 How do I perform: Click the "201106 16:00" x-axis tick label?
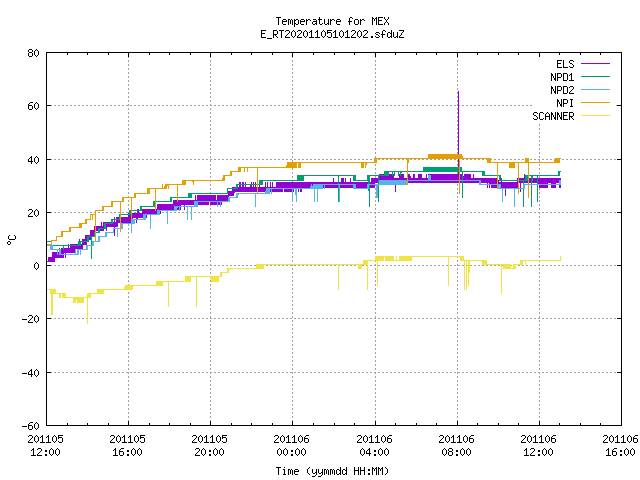[x=620, y=446]
